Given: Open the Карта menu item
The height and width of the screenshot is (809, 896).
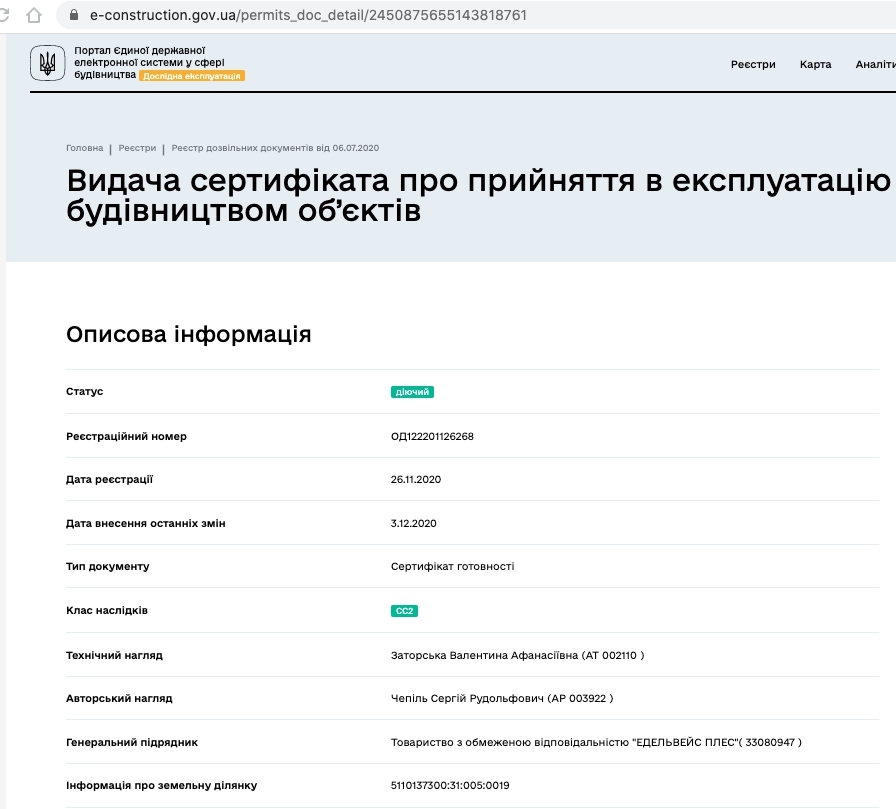Looking at the screenshot, I should 815,64.
